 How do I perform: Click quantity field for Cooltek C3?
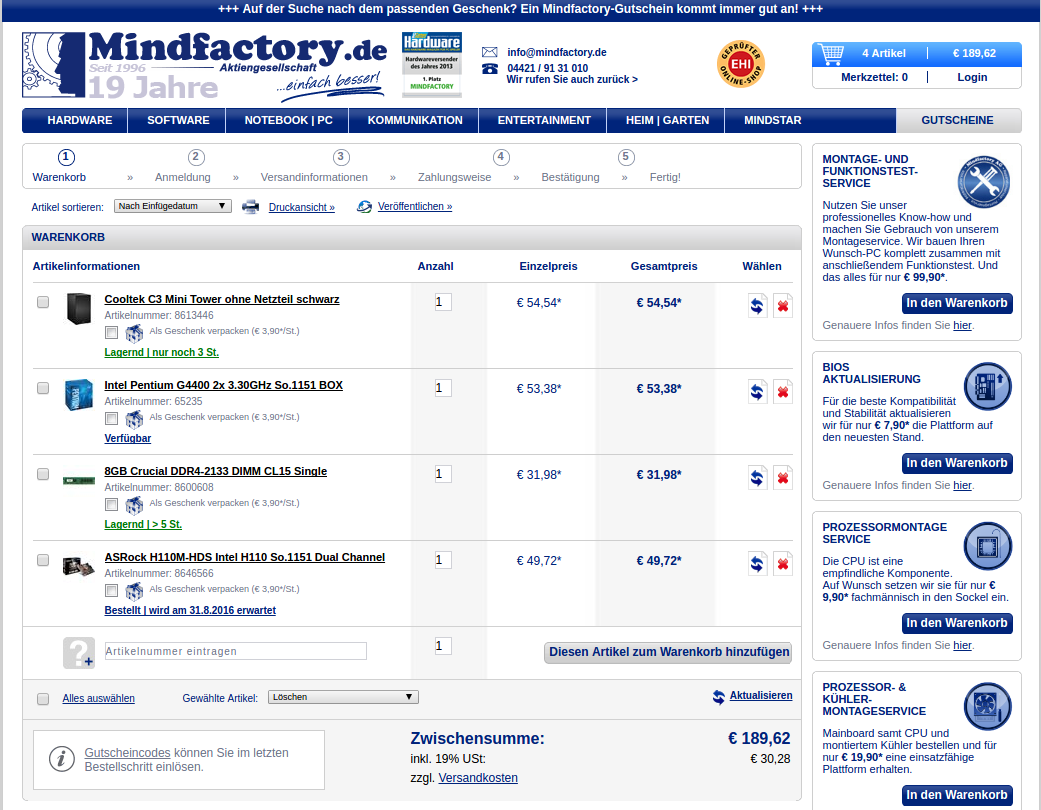pos(443,302)
